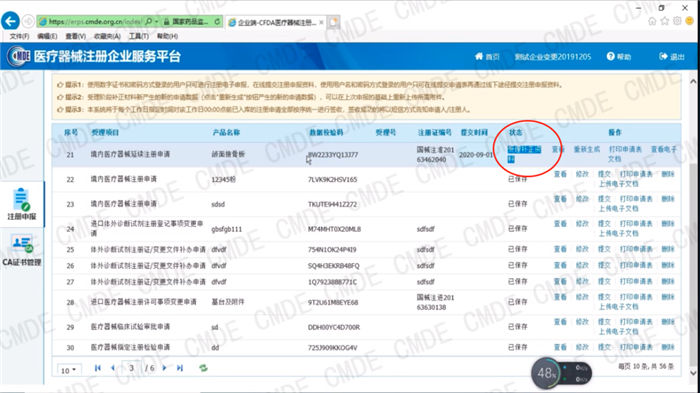Open the browser Favorites star icon
The image size is (700, 393).
click(665, 21)
